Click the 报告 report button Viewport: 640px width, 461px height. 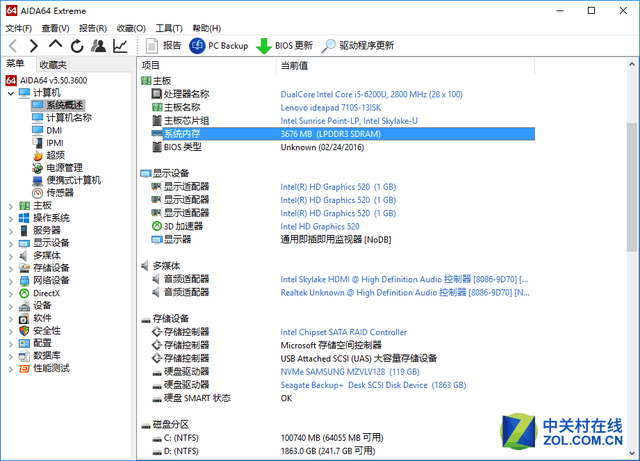[x=163, y=45]
